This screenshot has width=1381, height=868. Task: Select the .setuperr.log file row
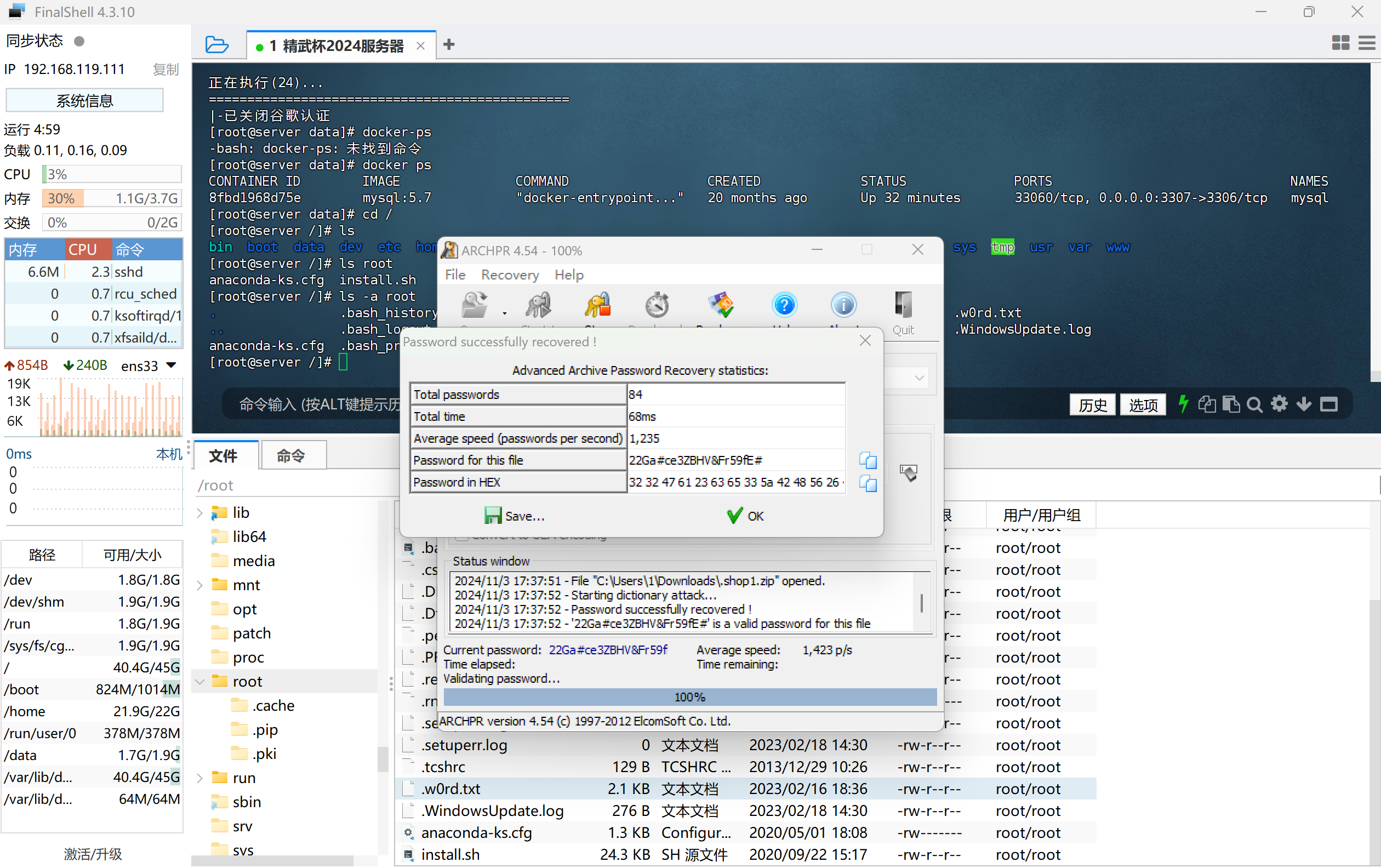point(745,745)
